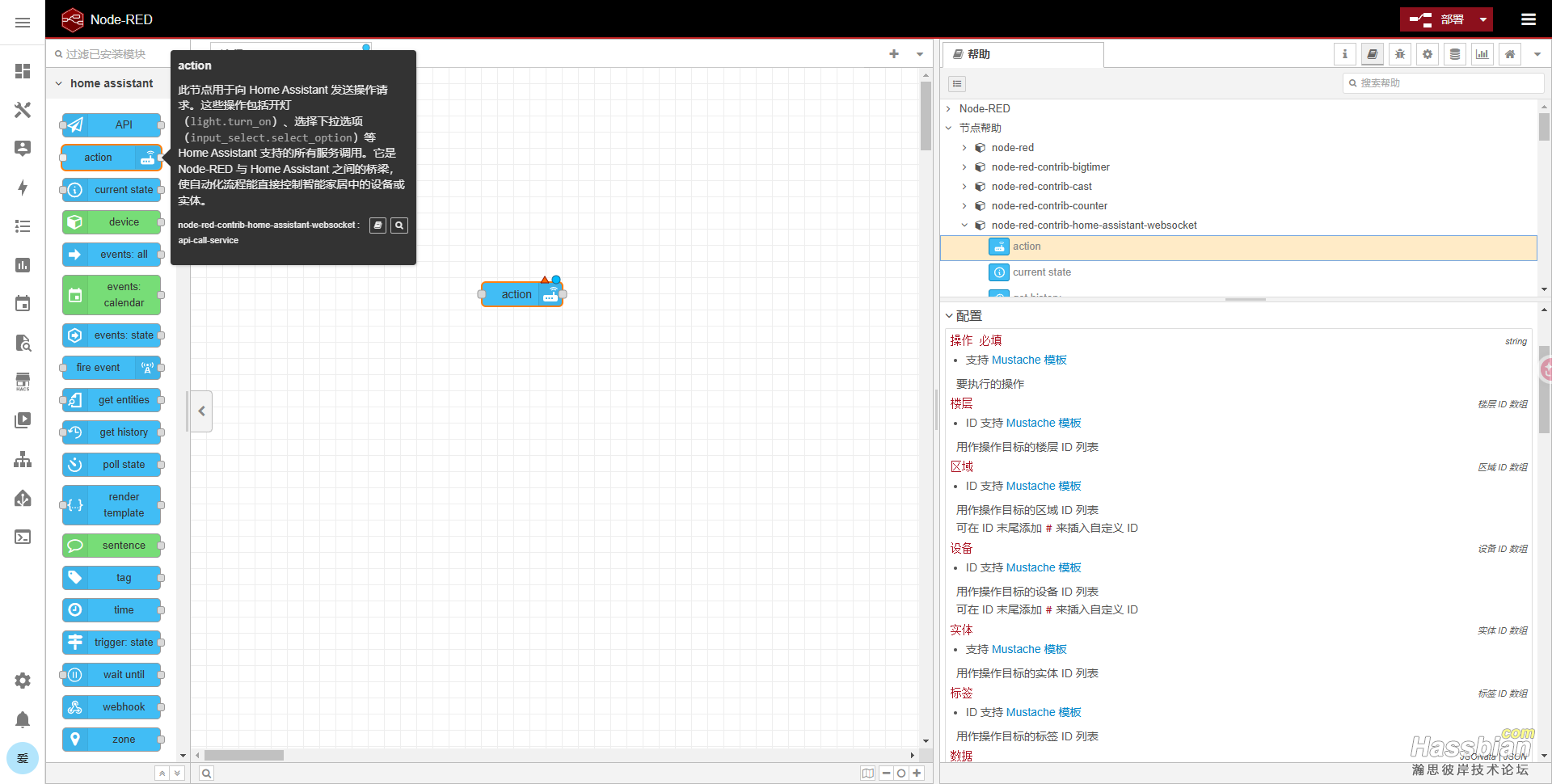Collapse the 配置 configuration section

[x=949, y=316]
